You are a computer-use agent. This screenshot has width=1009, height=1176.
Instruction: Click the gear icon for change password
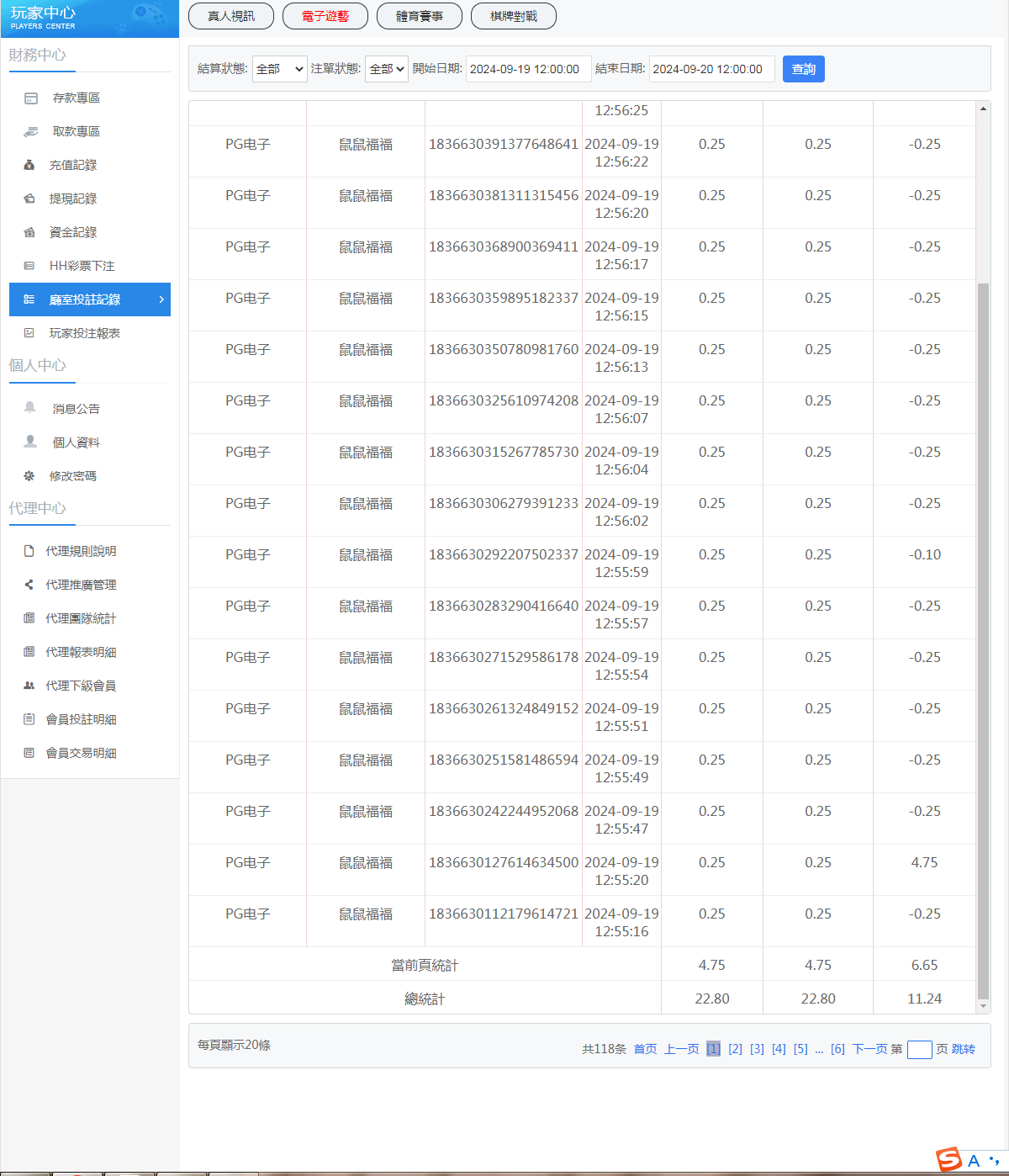tap(29, 476)
